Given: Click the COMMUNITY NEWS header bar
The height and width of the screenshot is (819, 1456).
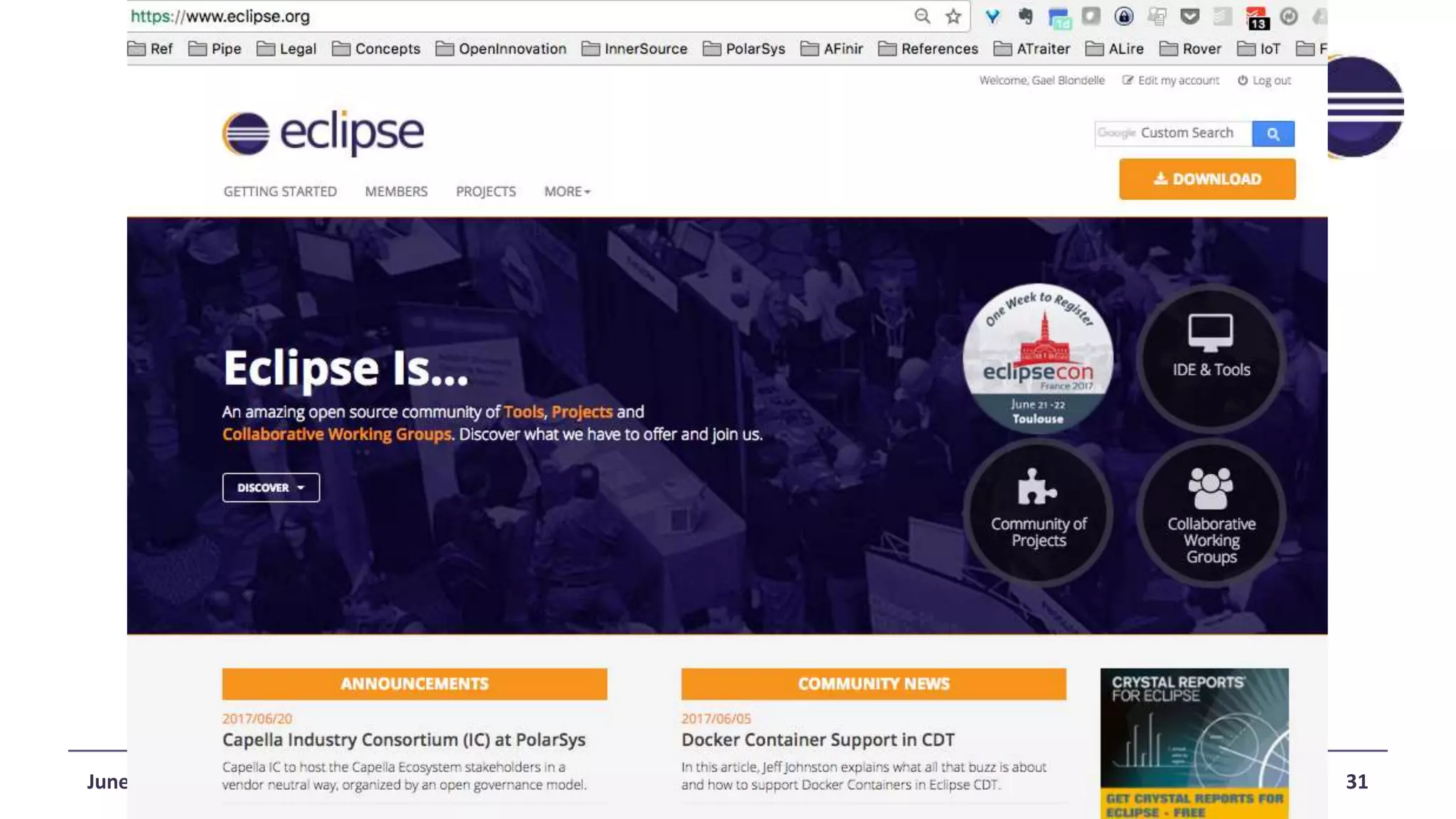Looking at the screenshot, I should tap(874, 684).
